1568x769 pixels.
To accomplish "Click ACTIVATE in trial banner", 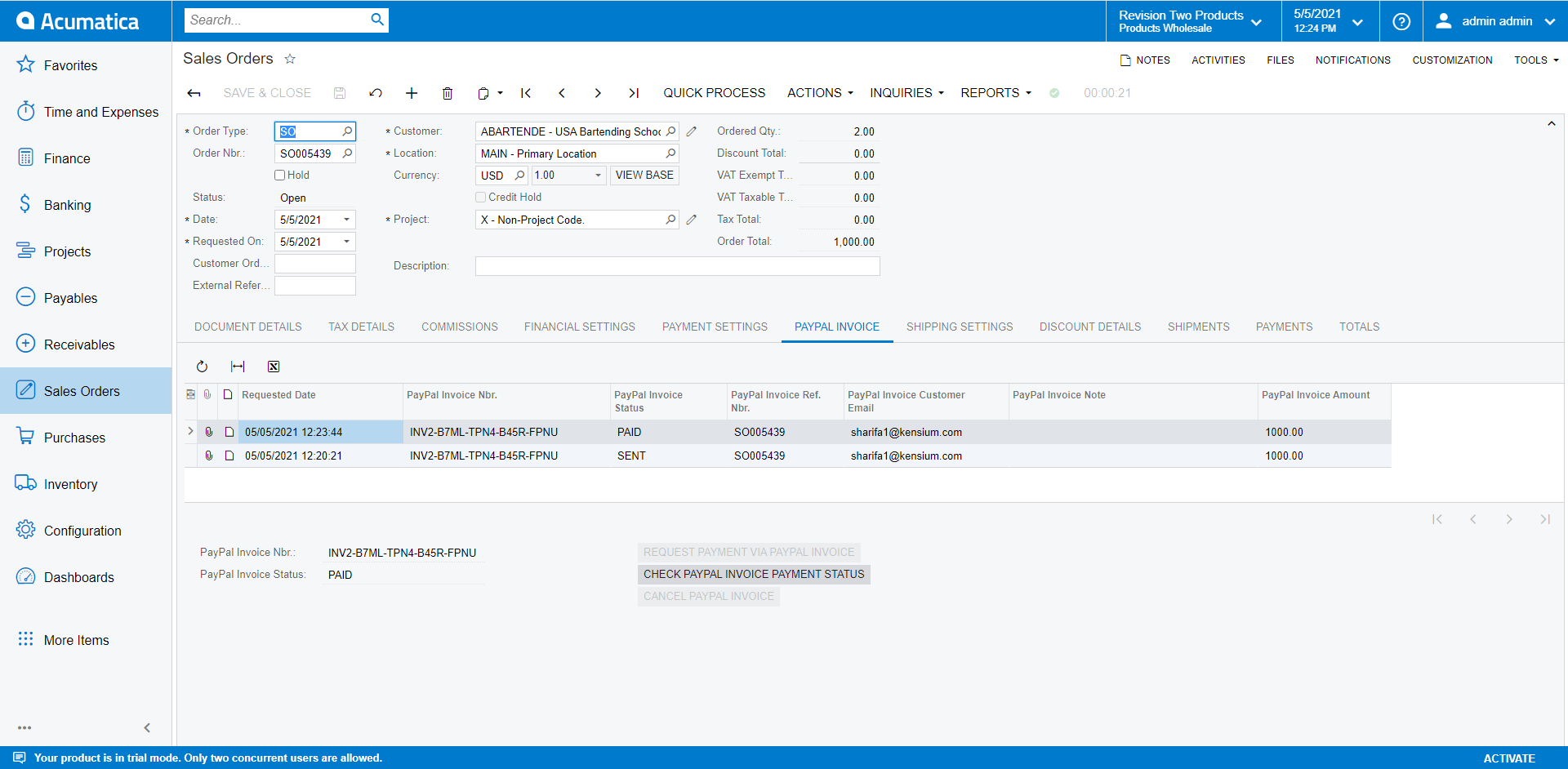I will click(x=1509, y=758).
